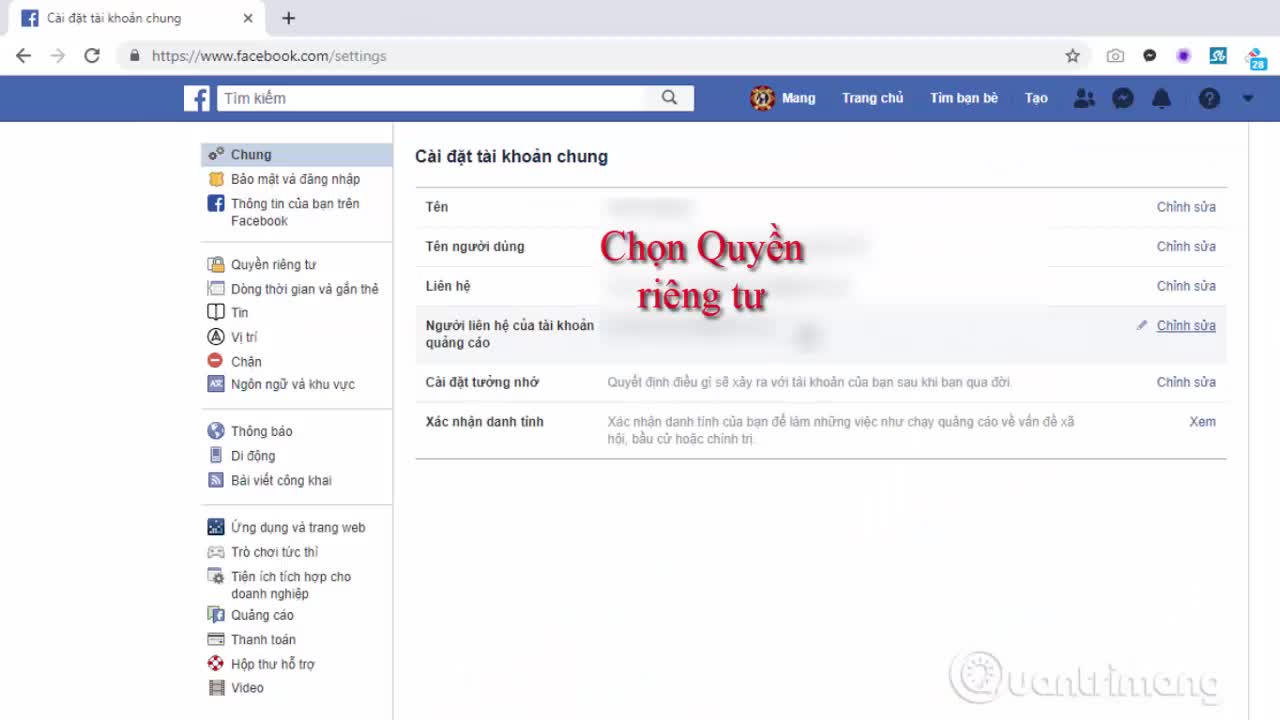Reload the page
1280x720 pixels.
[x=92, y=56]
